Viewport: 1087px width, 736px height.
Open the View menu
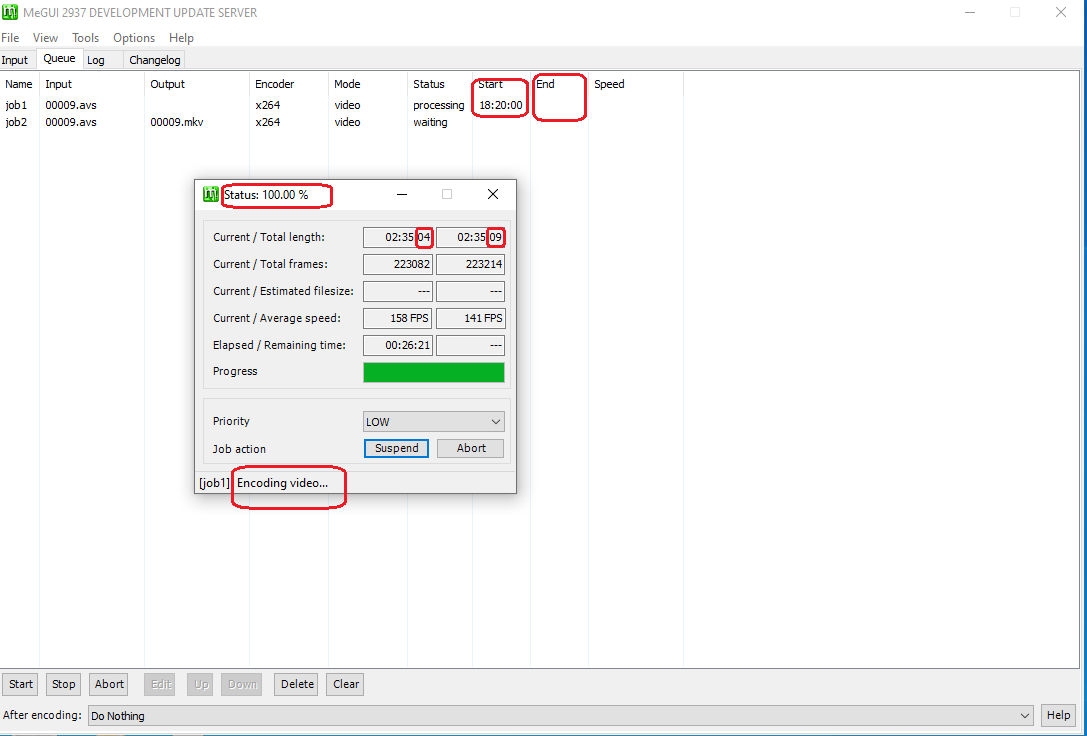(x=45, y=38)
